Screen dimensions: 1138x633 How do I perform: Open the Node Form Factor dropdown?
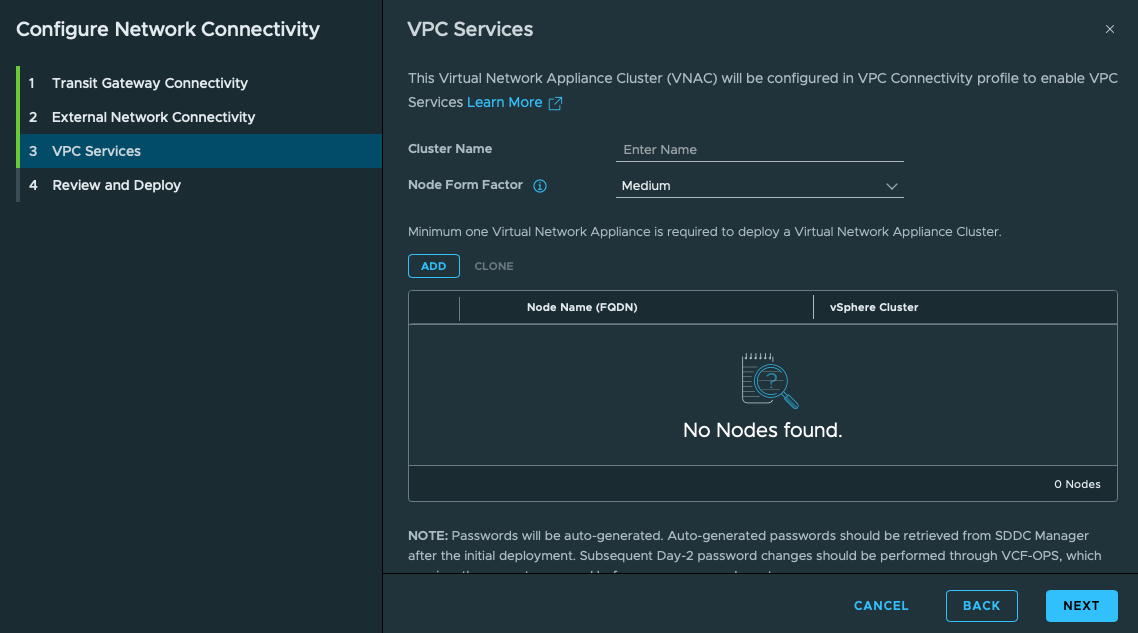tap(759, 186)
